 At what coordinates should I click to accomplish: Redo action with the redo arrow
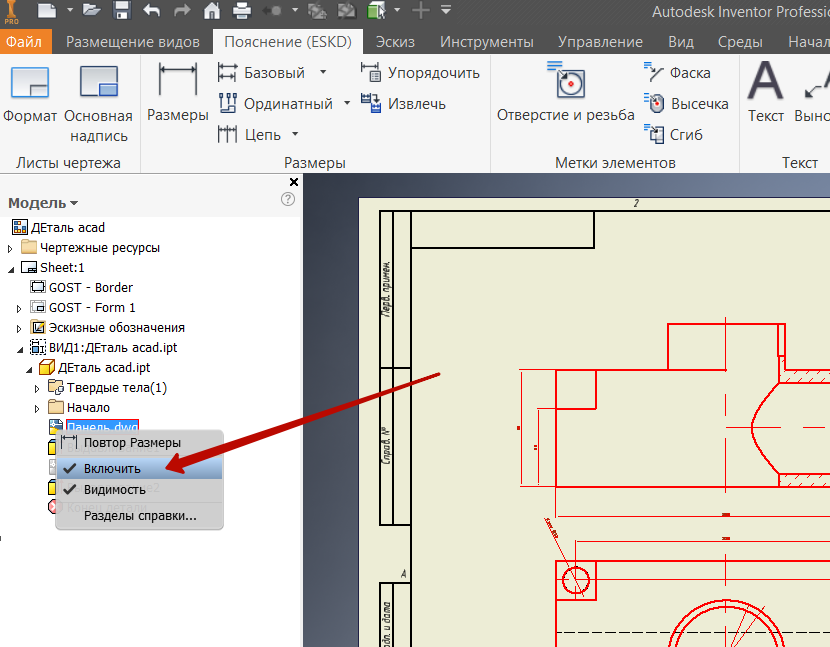(182, 11)
